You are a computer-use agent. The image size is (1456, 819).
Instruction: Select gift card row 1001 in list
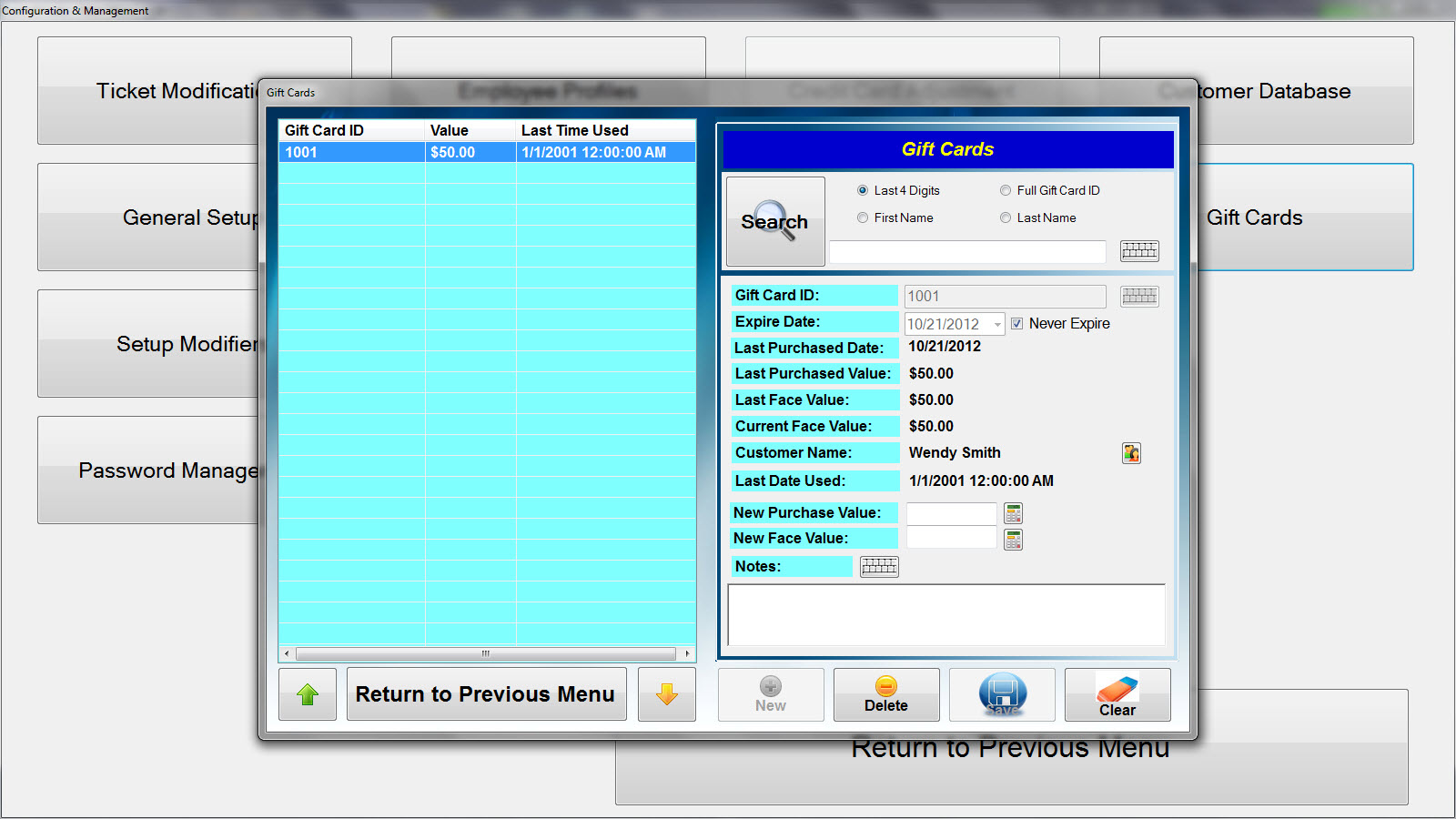click(486, 153)
